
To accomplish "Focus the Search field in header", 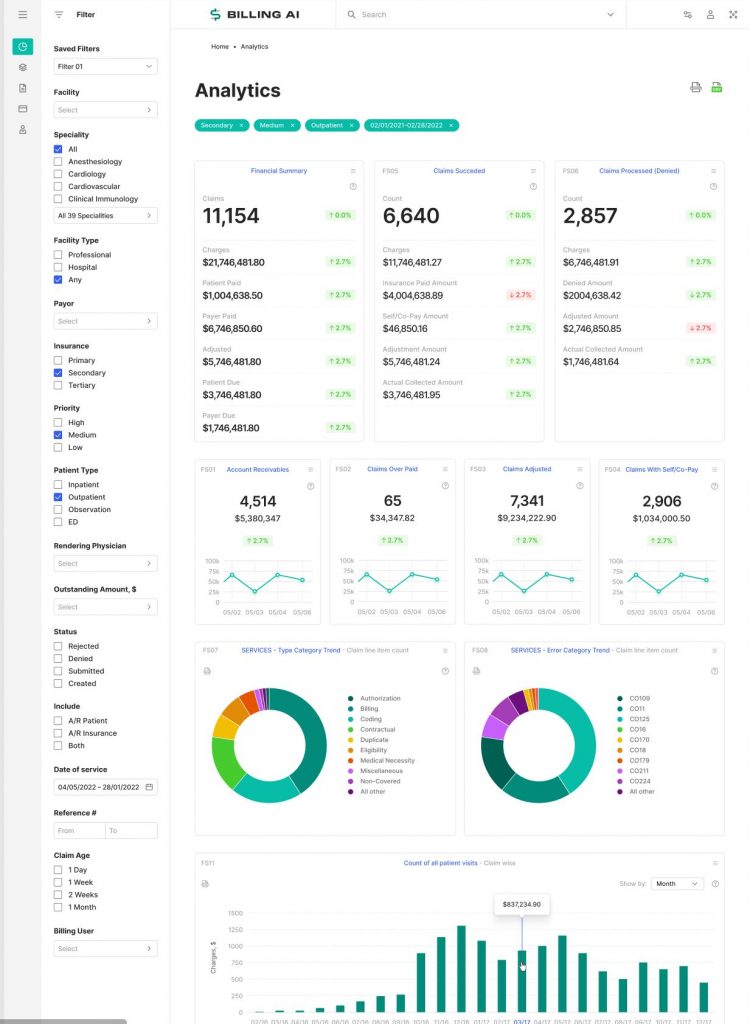I will 480,14.
